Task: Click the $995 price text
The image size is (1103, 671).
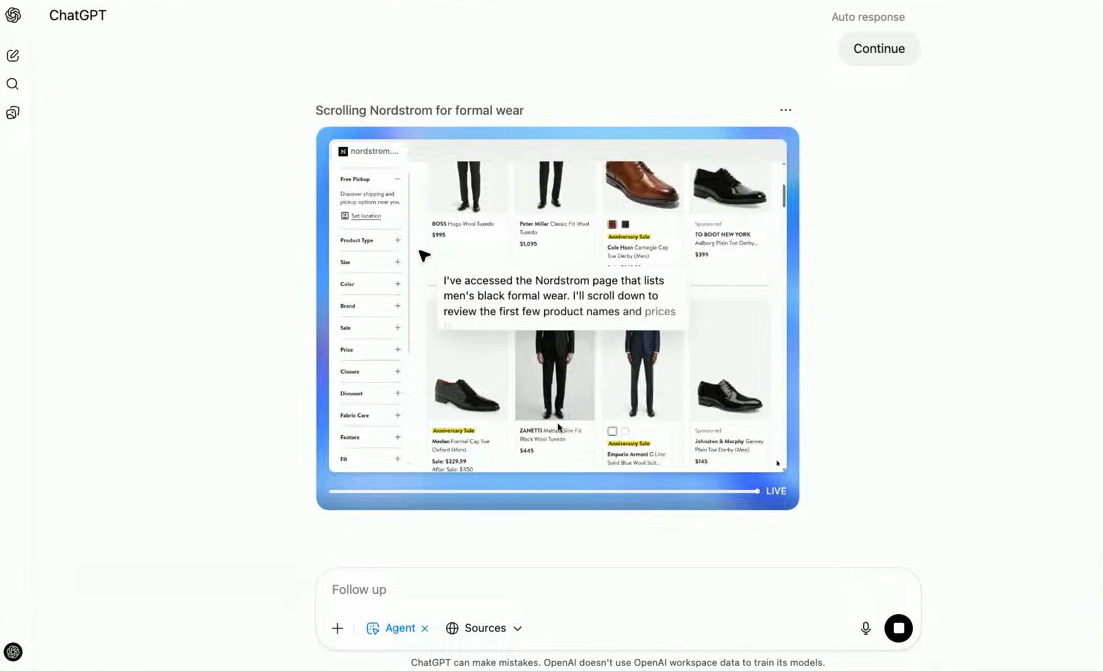Action: click(438, 235)
